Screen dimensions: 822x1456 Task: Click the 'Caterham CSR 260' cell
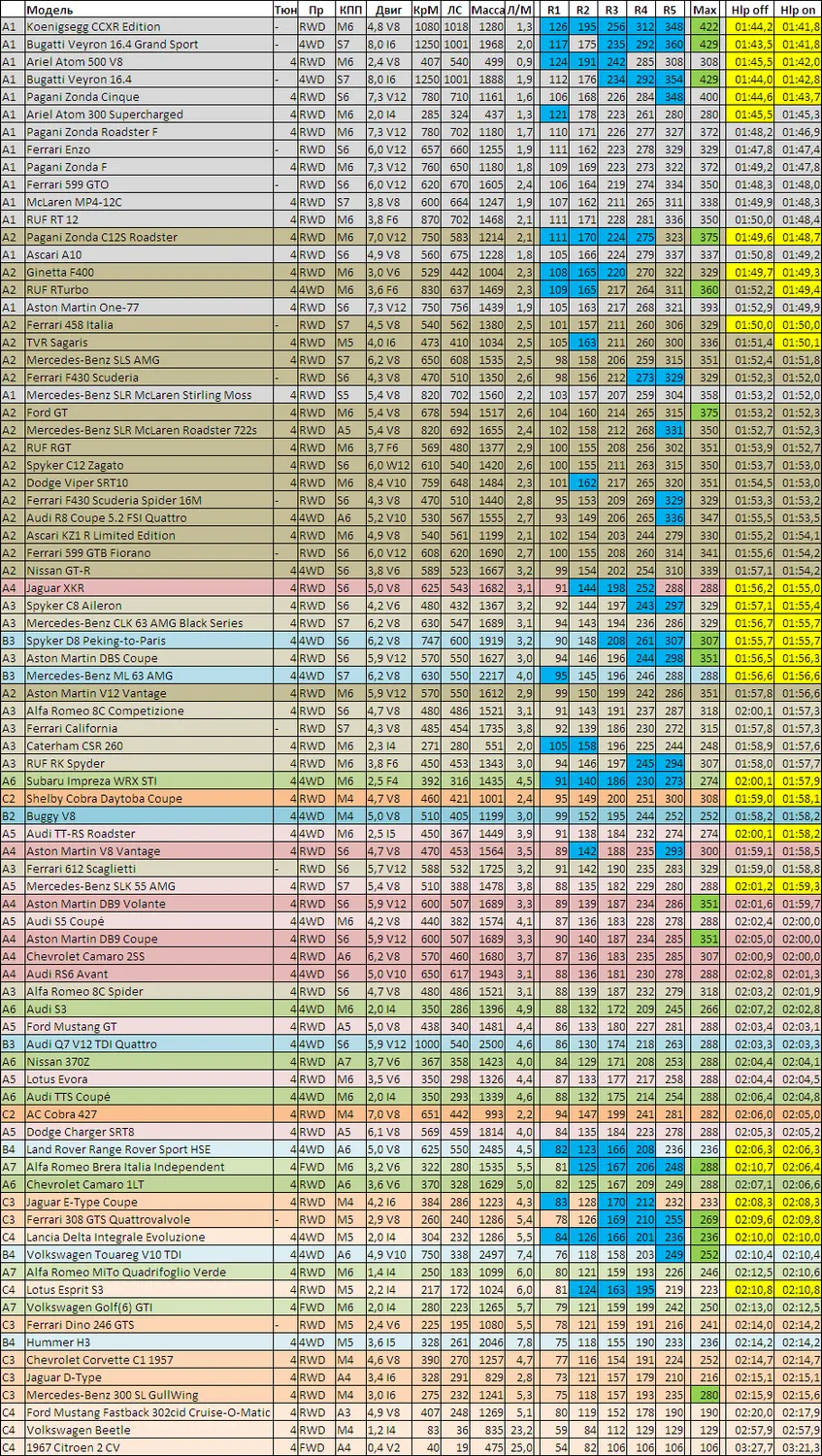point(148,746)
